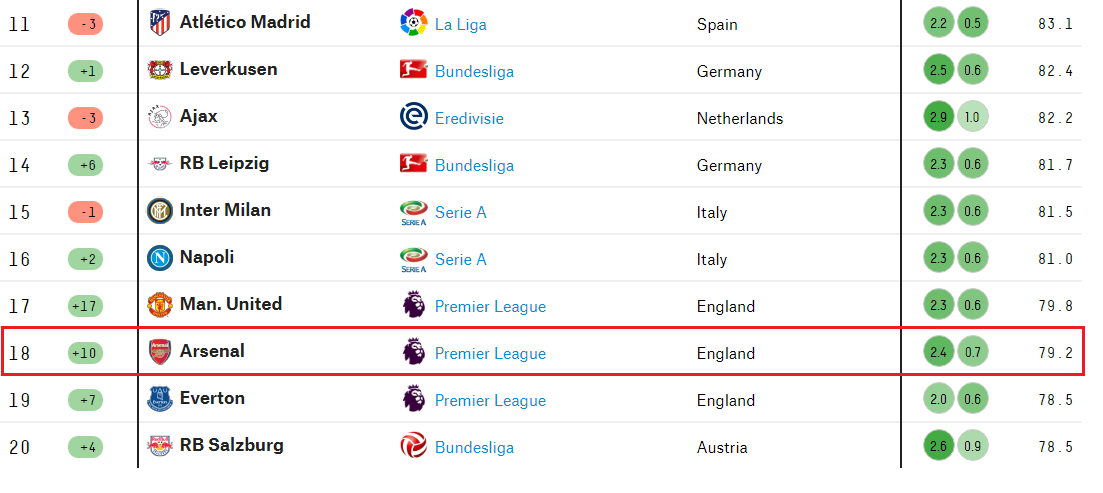Click the RB Salzburg logo
This screenshot has width=1103, height=493.
(x=160, y=446)
